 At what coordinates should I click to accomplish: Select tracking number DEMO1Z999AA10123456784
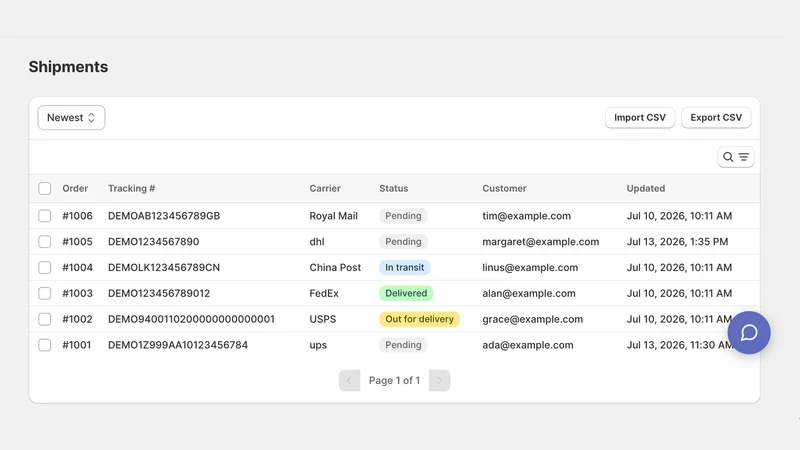[178, 345]
